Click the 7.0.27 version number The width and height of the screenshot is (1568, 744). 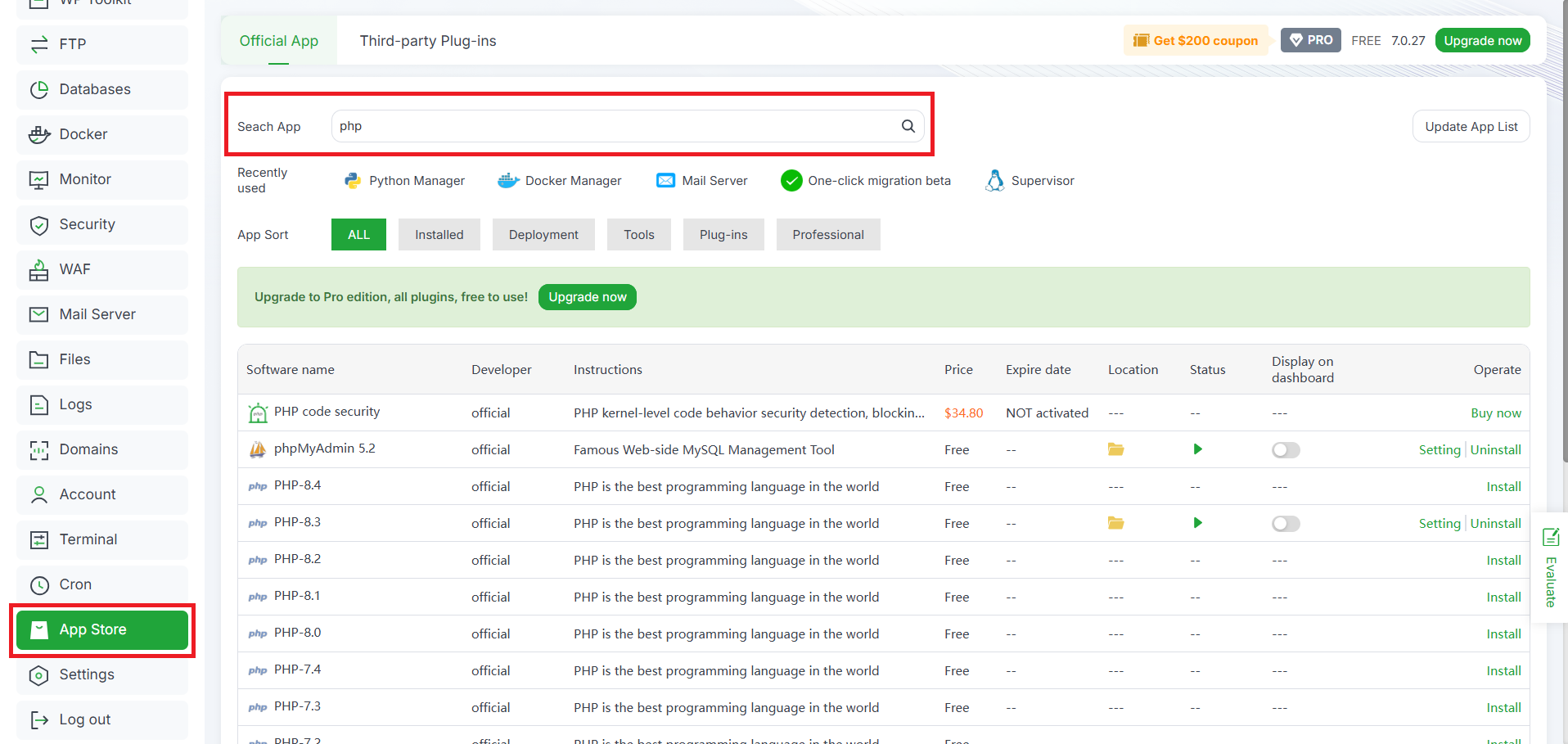[x=1408, y=41]
